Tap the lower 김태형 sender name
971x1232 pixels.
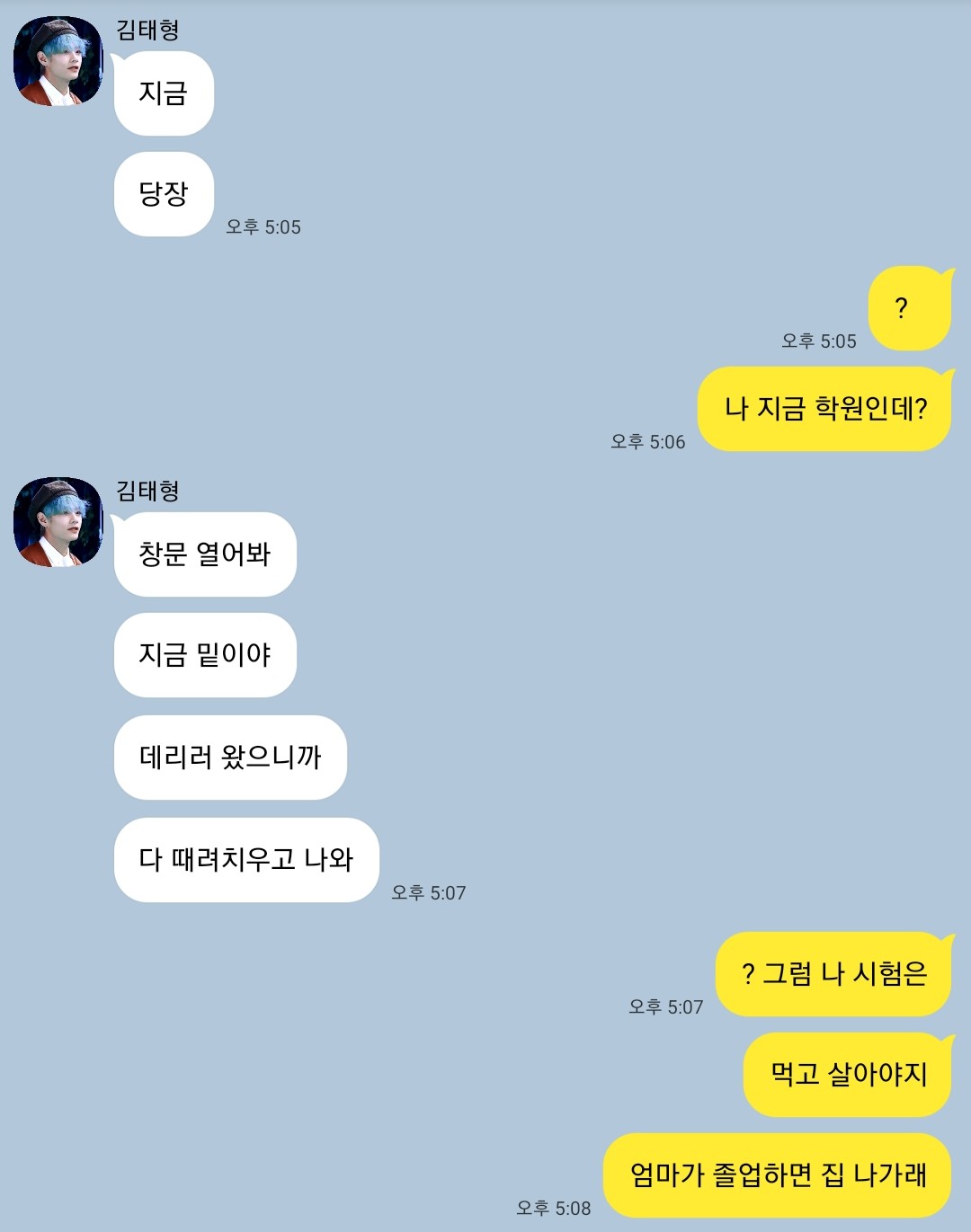pyautogui.click(x=147, y=491)
